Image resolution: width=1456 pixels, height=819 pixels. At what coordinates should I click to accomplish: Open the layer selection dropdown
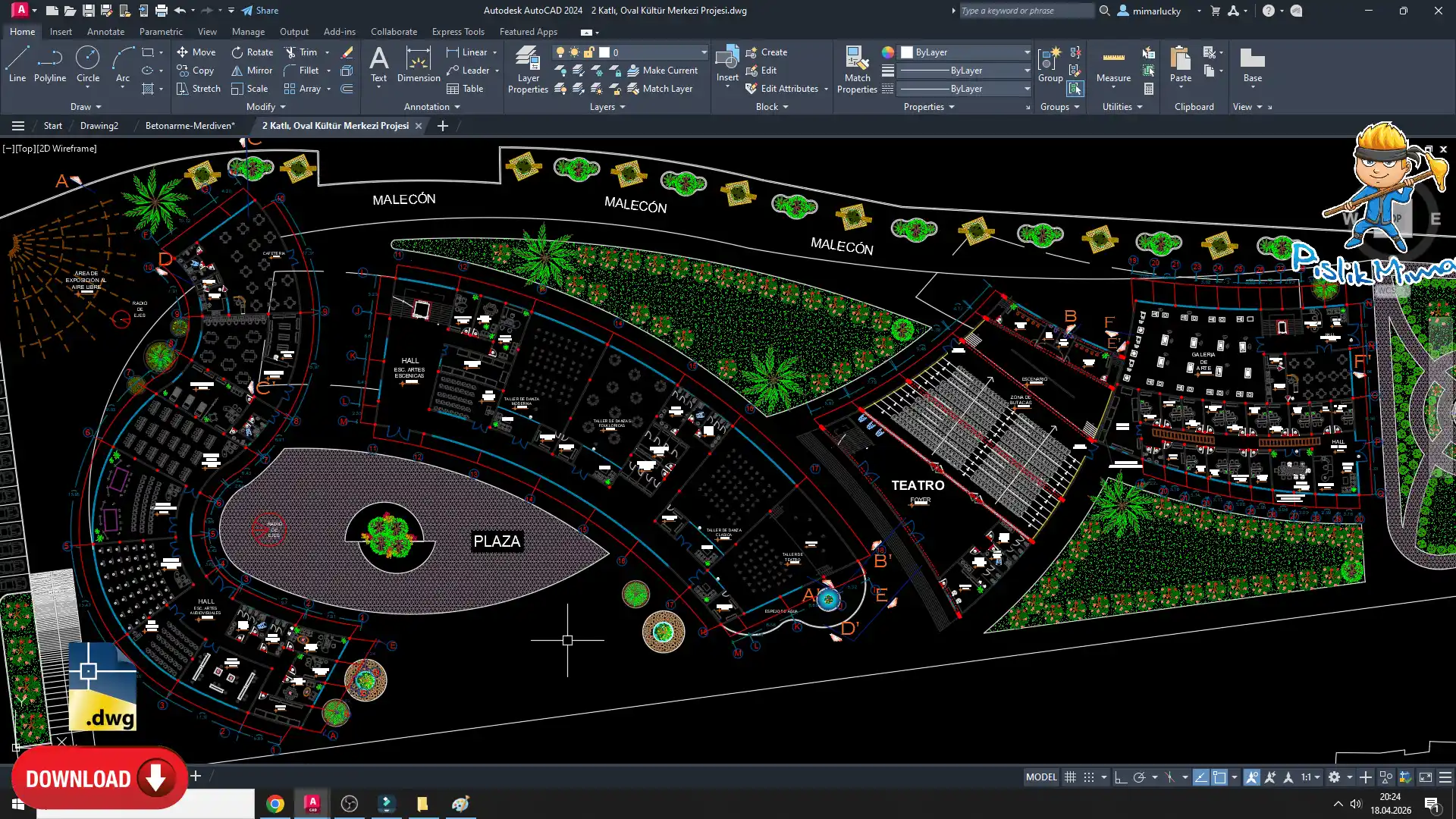tap(704, 52)
